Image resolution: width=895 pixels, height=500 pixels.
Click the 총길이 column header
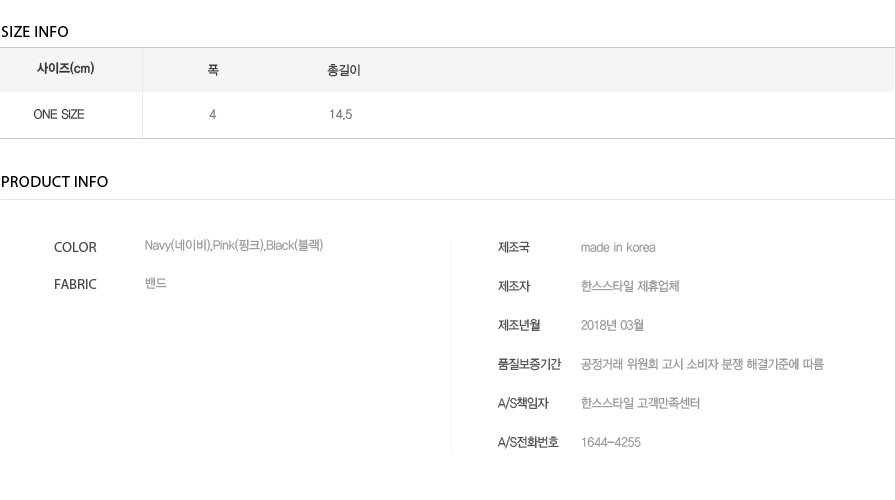(x=344, y=70)
